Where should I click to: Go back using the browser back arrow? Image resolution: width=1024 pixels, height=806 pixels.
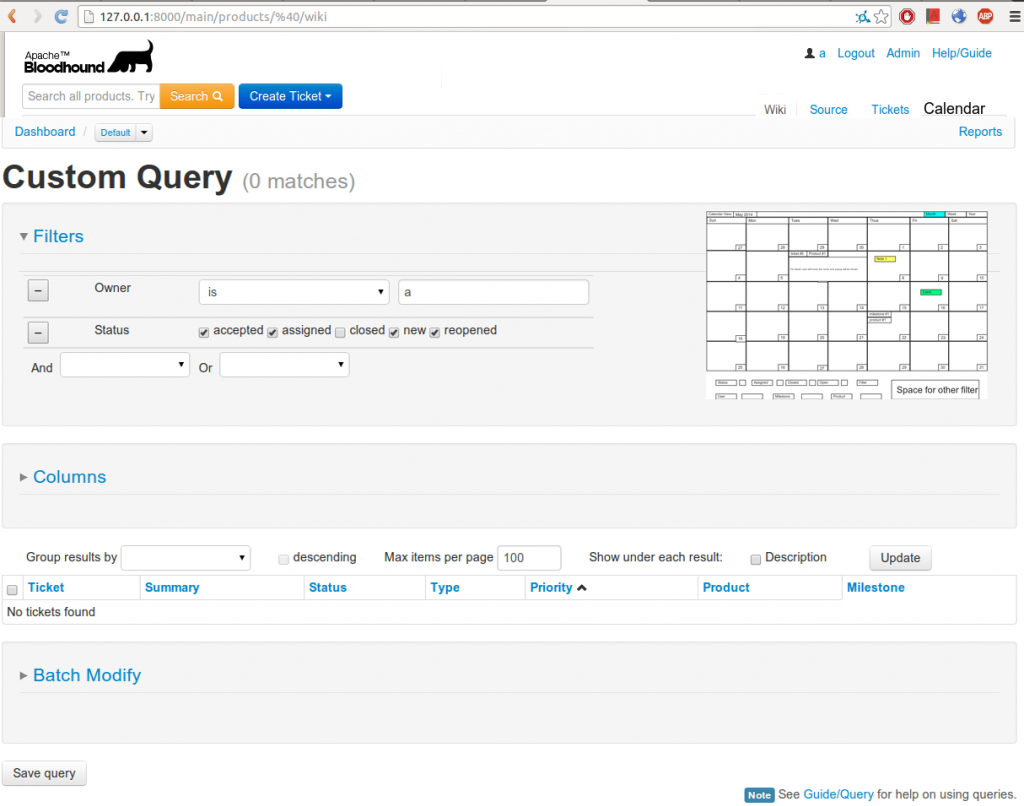[12, 16]
